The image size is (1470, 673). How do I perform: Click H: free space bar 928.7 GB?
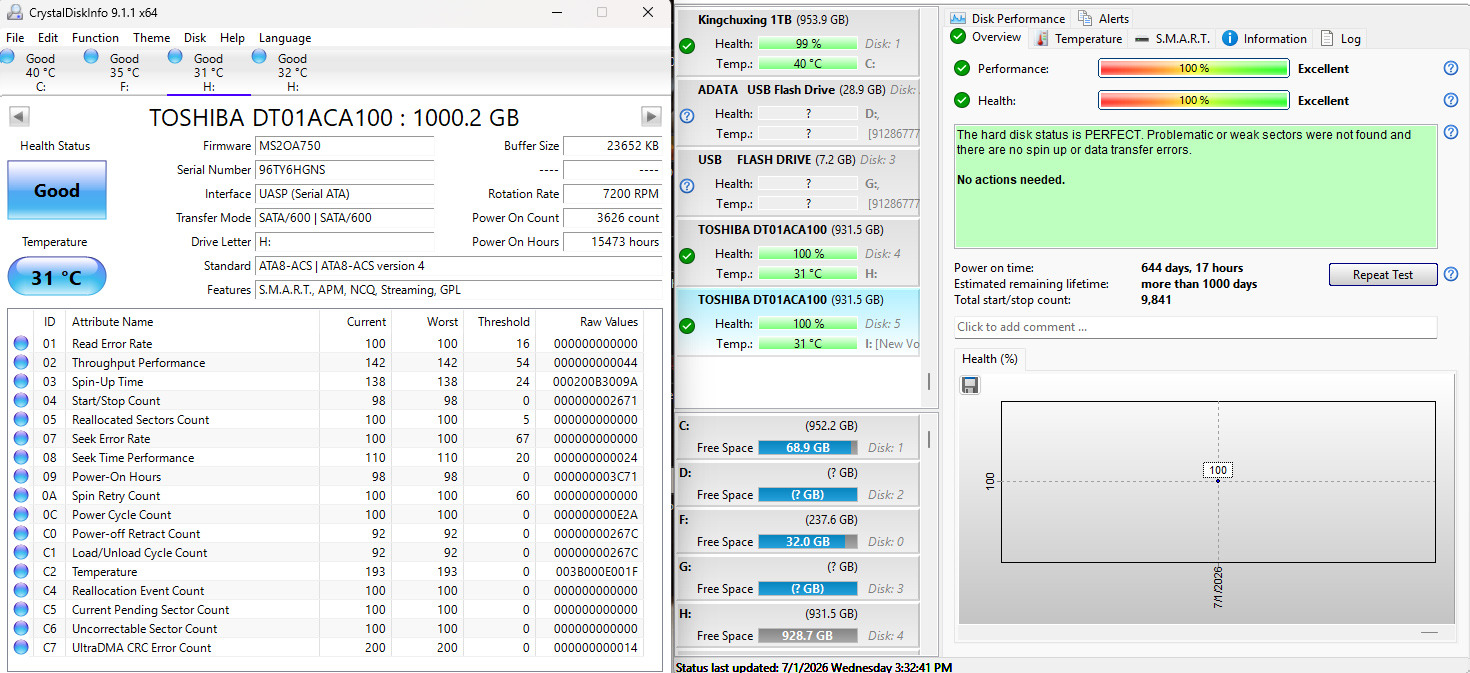point(808,636)
